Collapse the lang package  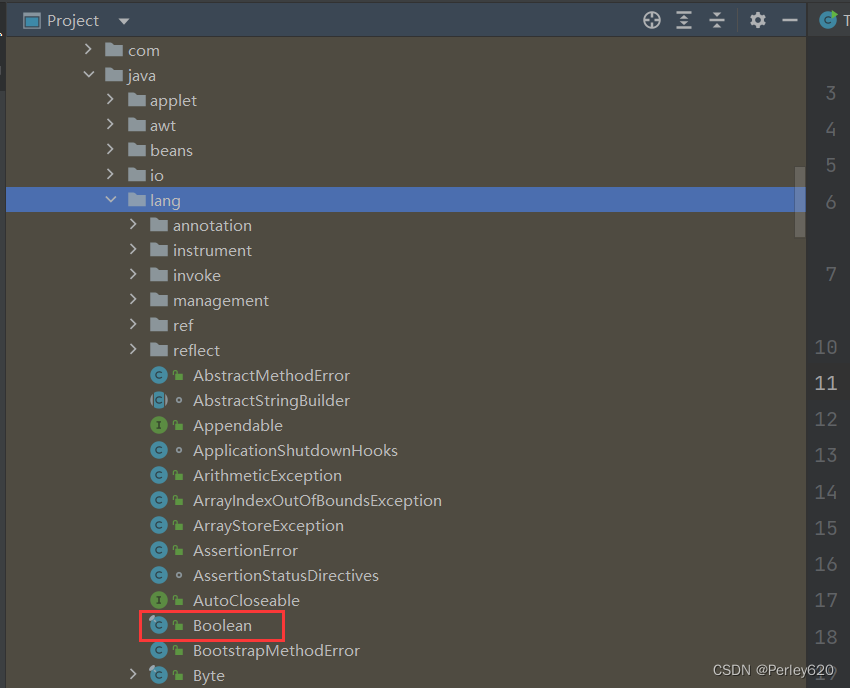pyautogui.click(x=111, y=200)
